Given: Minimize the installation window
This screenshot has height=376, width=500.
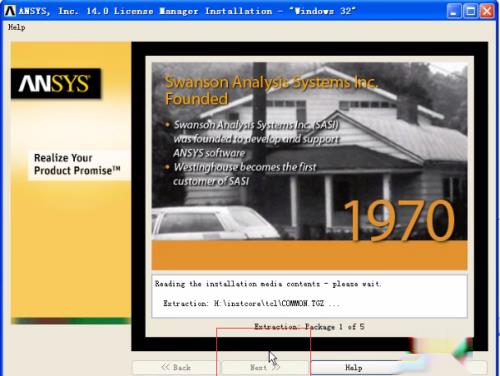Looking at the screenshot, I should point(454,11).
